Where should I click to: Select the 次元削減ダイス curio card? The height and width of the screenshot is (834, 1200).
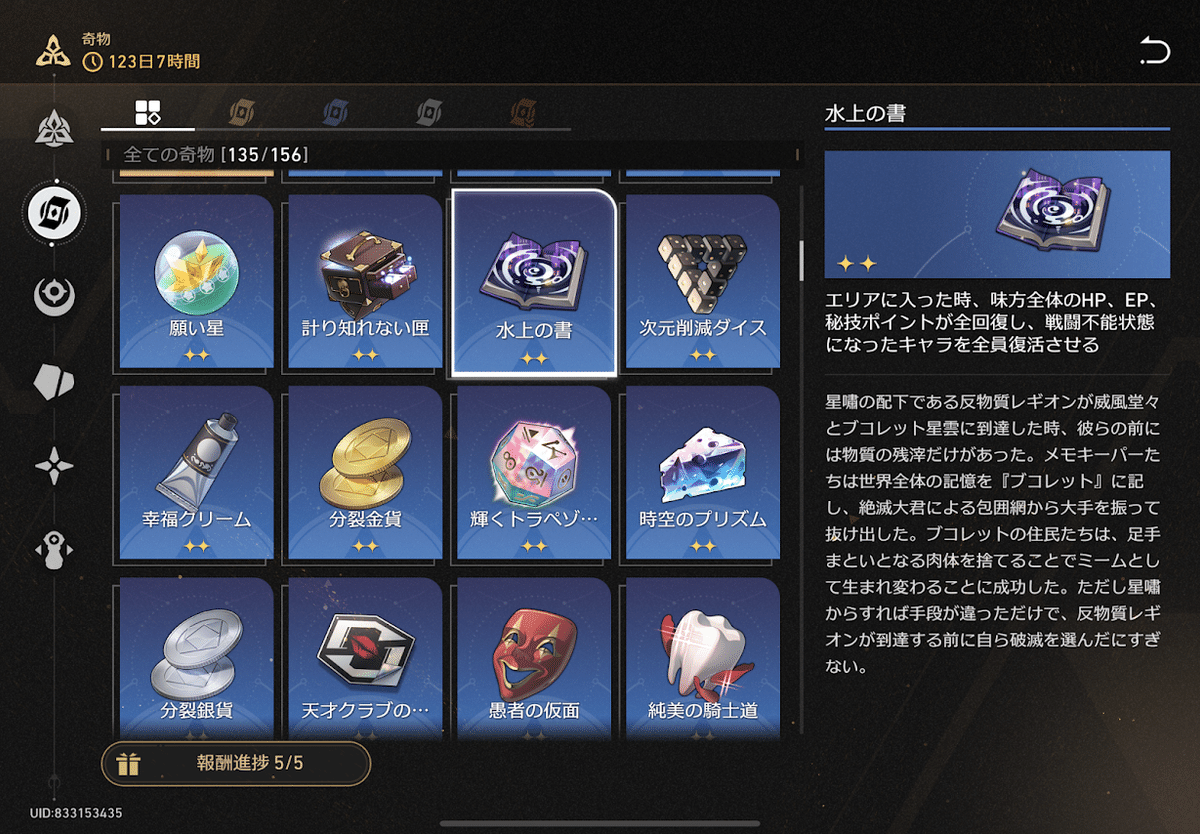click(702, 282)
